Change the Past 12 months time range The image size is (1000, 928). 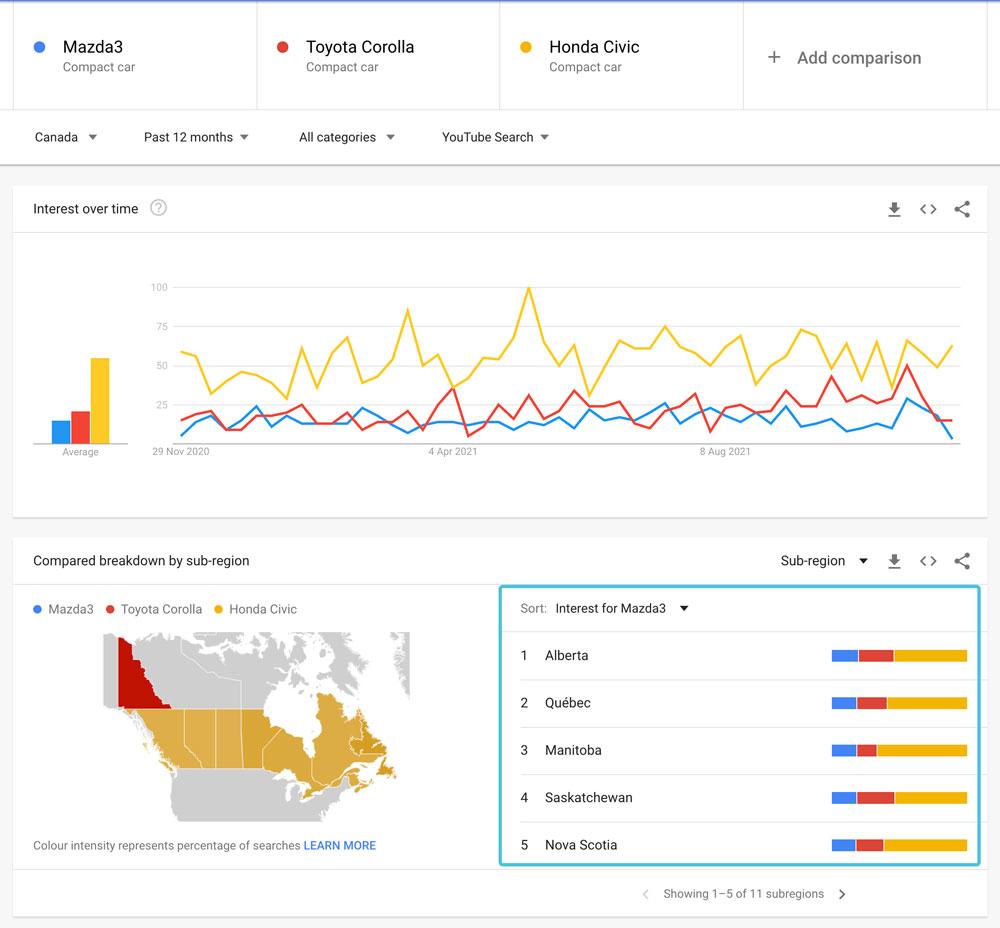coord(196,137)
